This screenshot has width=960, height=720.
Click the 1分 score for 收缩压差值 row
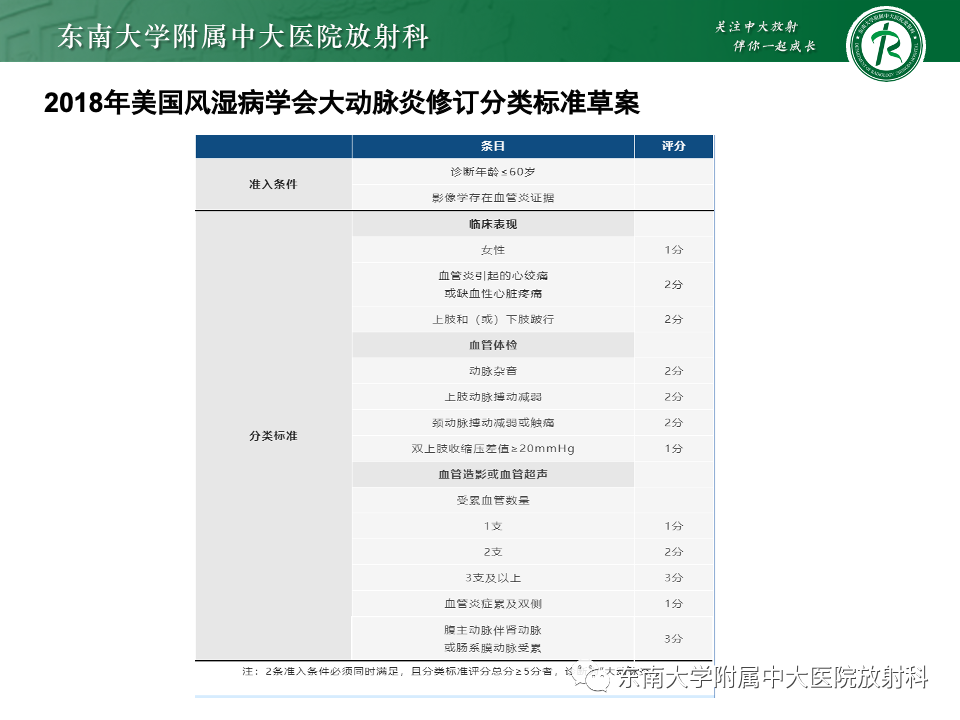coord(673,449)
